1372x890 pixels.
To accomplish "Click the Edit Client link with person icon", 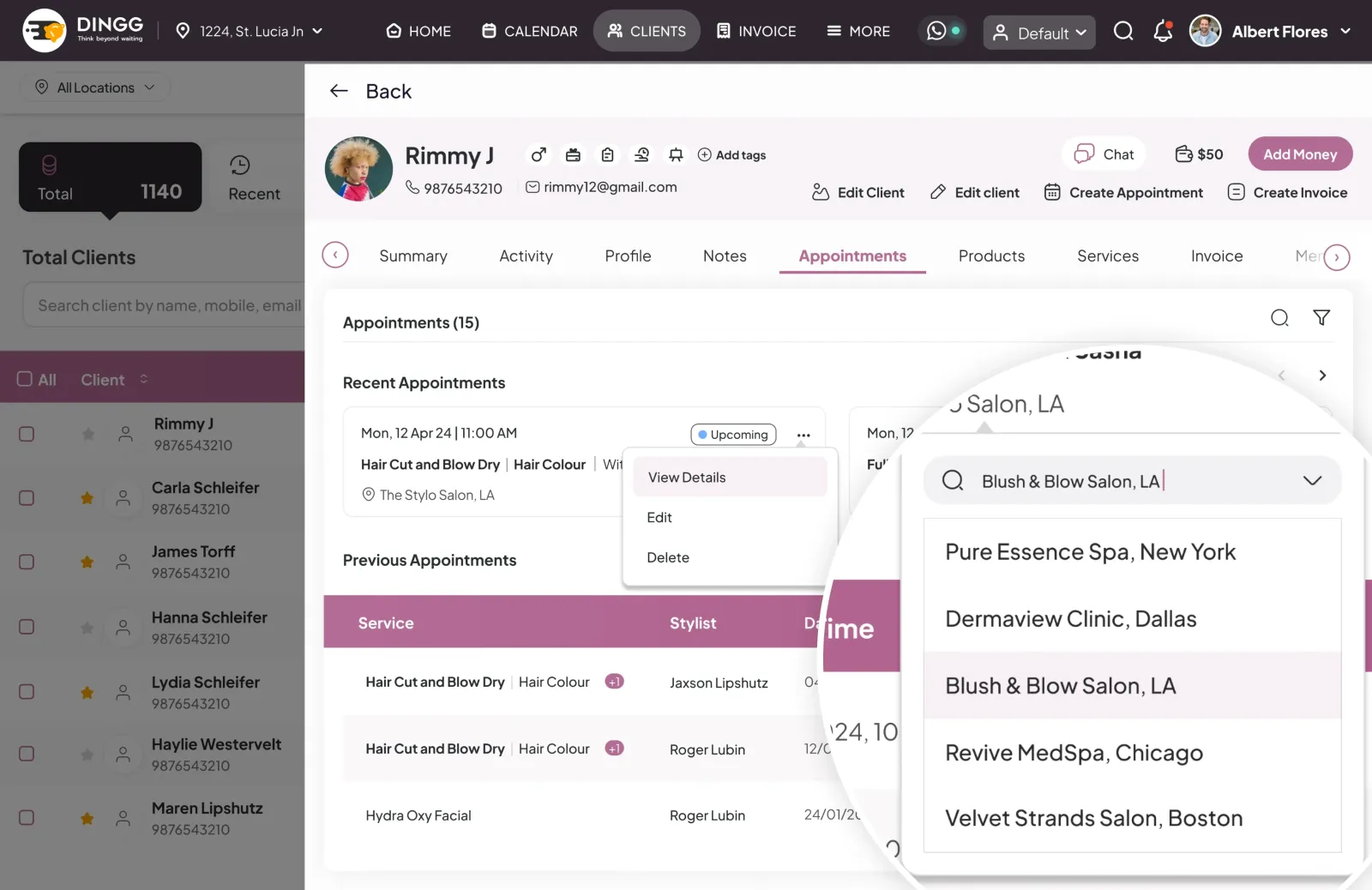I will point(857,193).
